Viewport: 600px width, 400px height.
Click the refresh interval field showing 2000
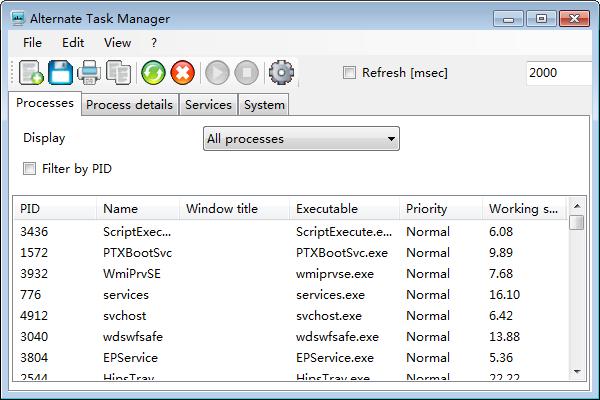click(x=559, y=72)
